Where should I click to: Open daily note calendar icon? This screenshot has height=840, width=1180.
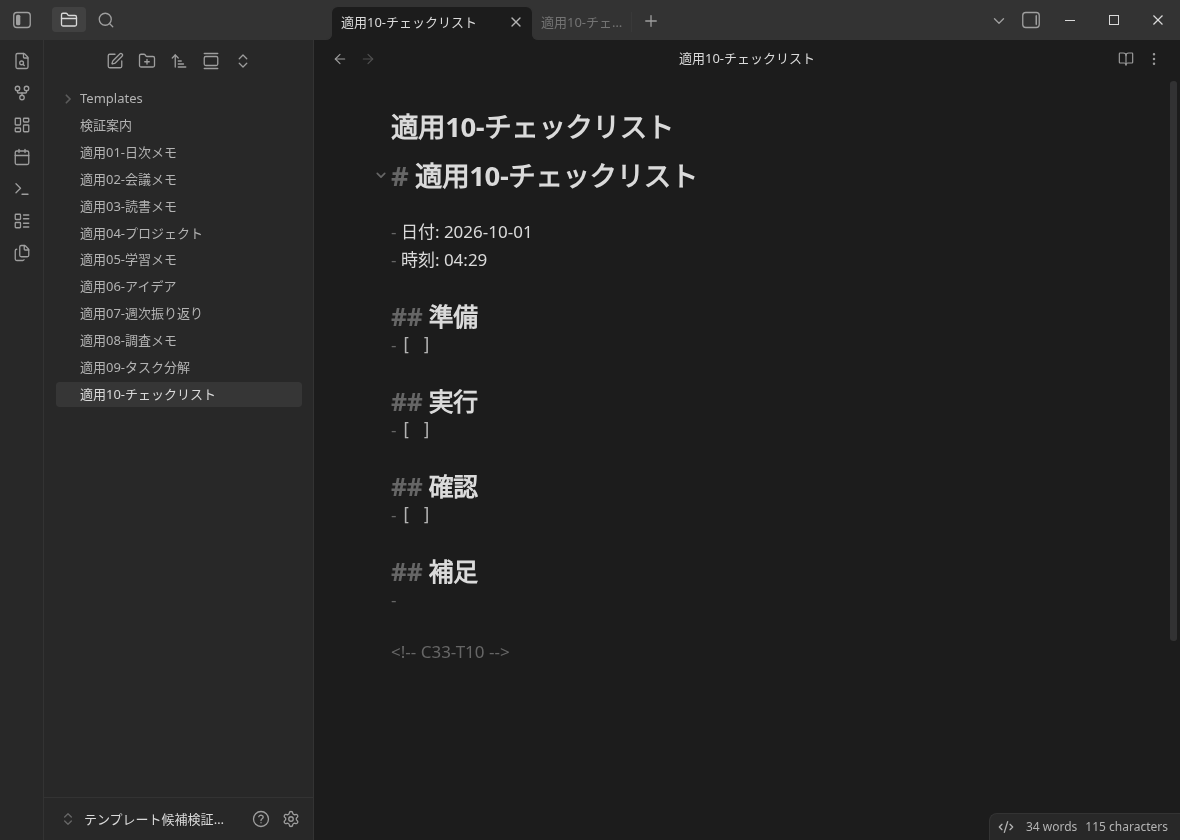click(x=22, y=157)
